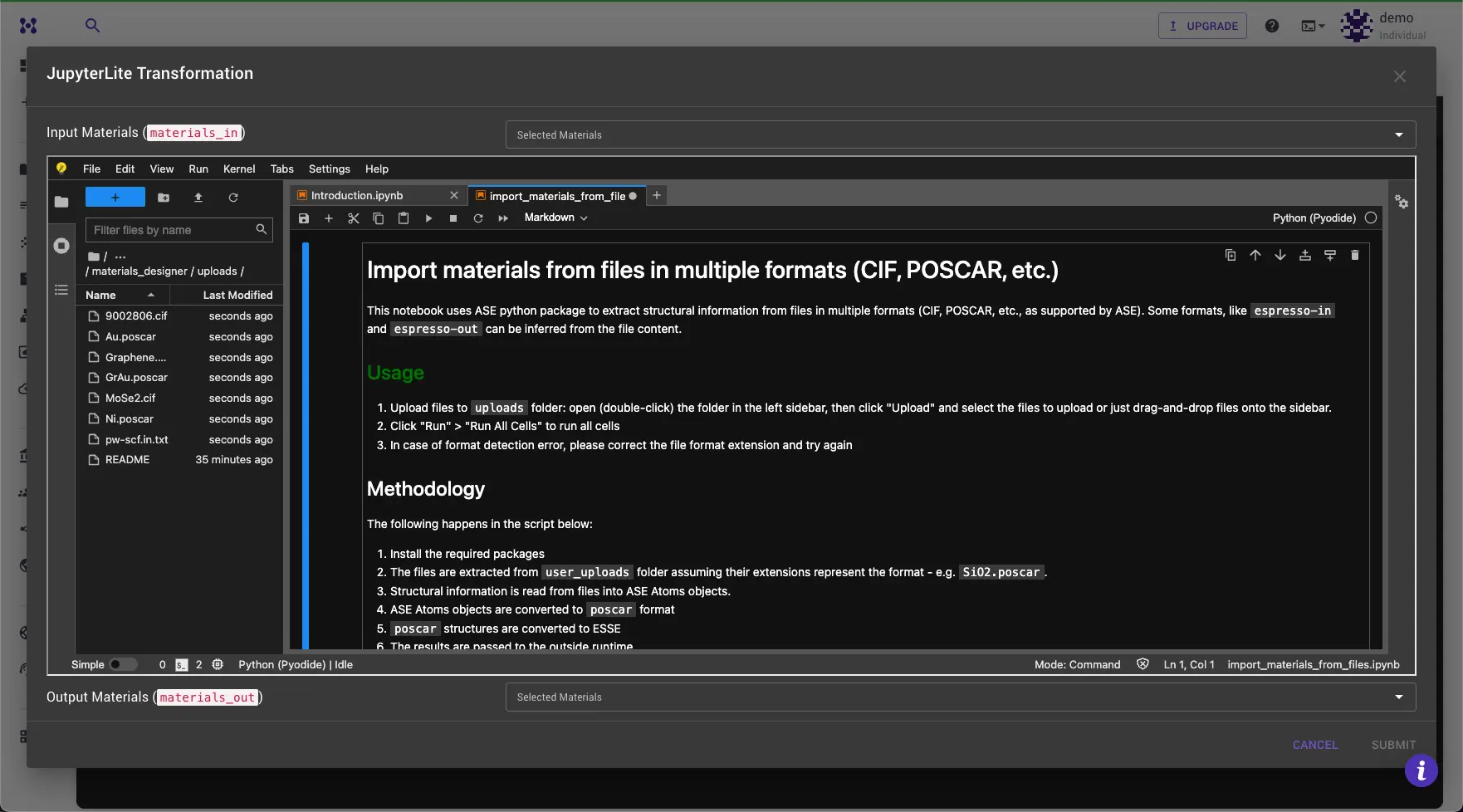1463x812 pixels.
Task: Change cell type from Markdown dropdown
Action: [x=555, y=217]
